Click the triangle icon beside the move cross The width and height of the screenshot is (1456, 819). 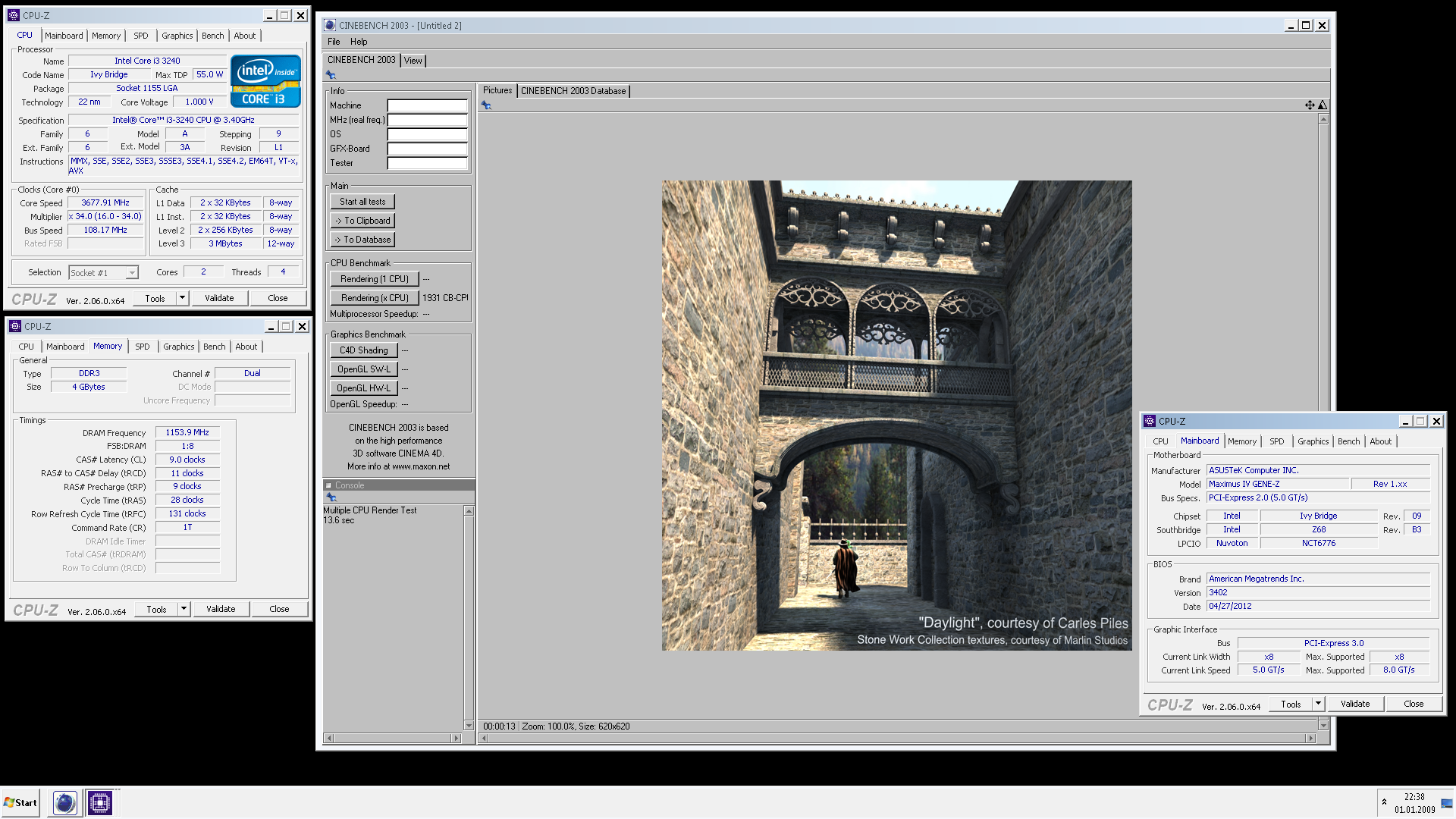tap(1323, 105)
